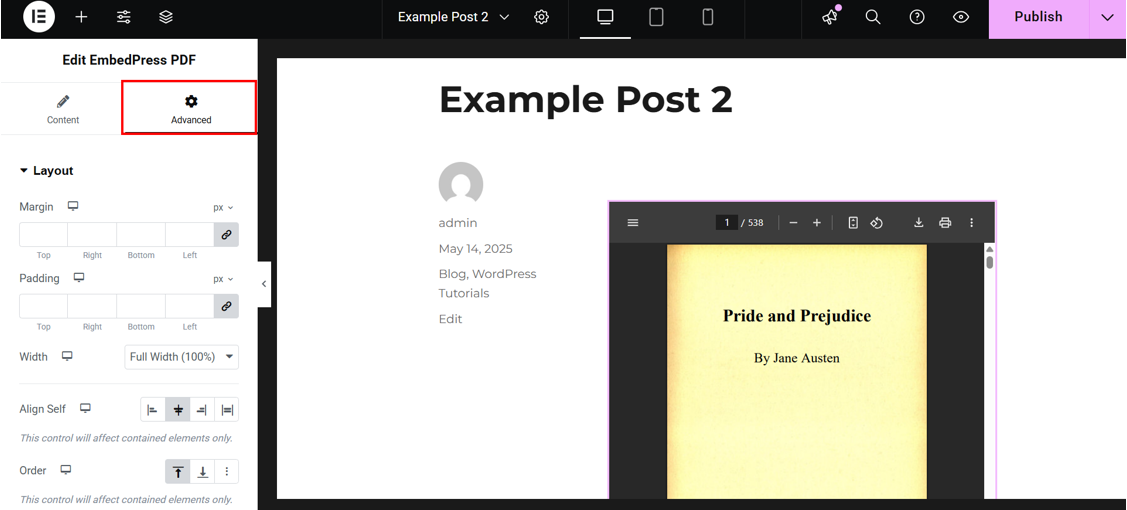Select the Advanced tab
The height and width of the screenshot is (510, 1127).
pos(190,109)
